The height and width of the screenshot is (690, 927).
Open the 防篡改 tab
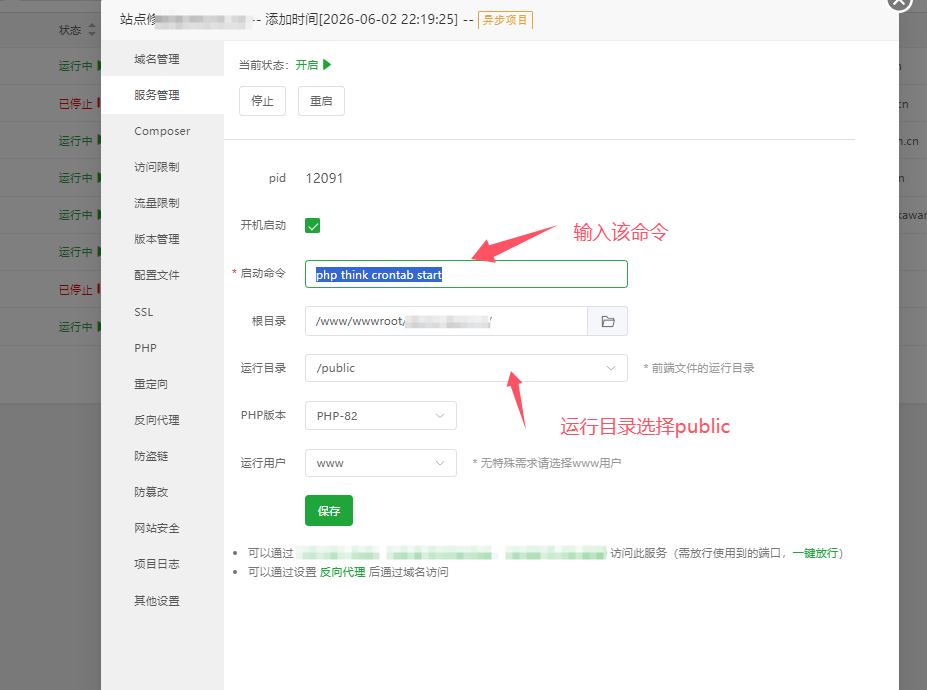(151, 493)
